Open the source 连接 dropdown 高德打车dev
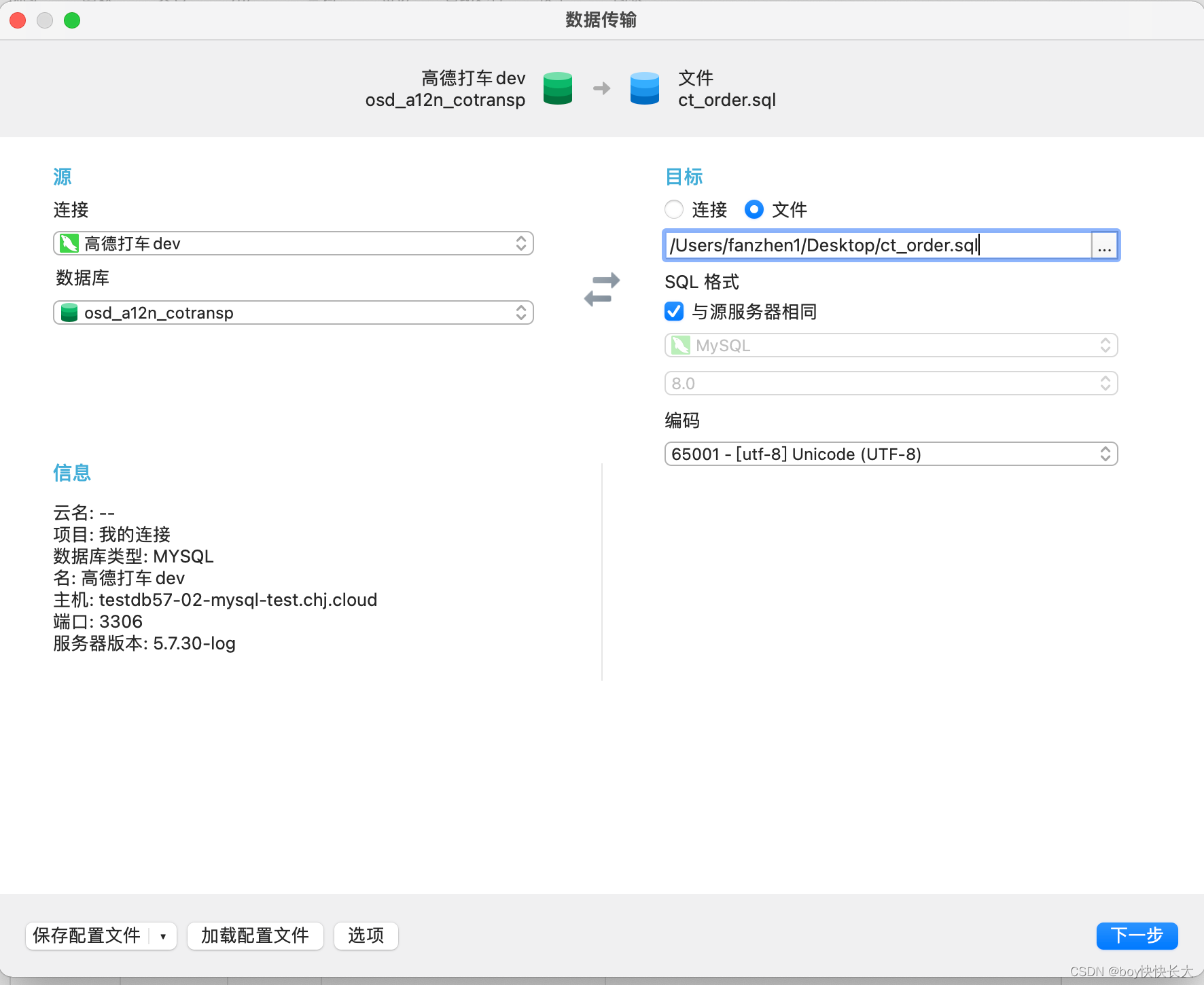The height and width of the screenshot is (985, 1204). (x=294, y=243)
